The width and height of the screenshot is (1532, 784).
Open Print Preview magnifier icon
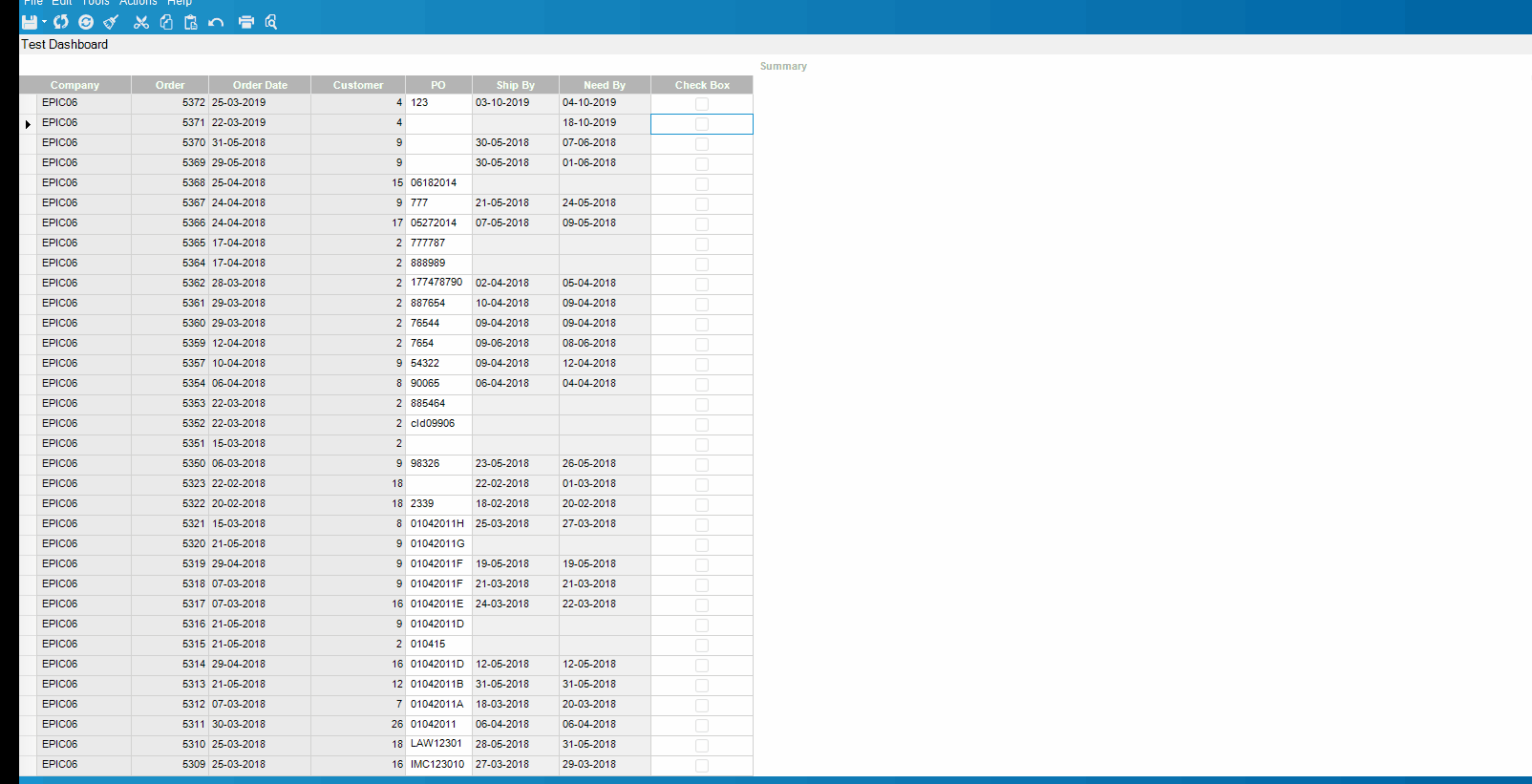click(271, 22)
